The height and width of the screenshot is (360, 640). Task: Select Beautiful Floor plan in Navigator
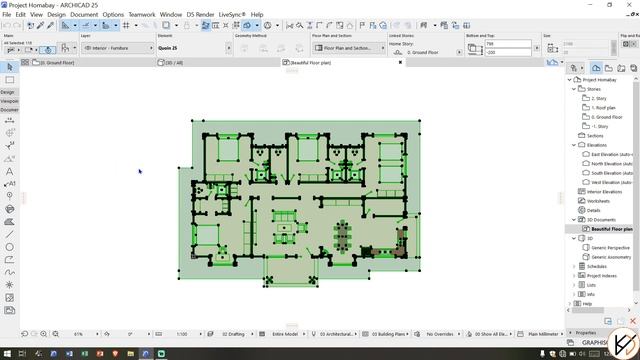click(608, 229)
